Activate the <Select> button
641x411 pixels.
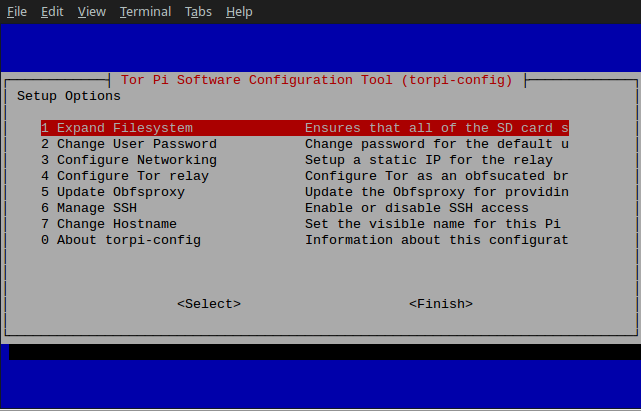coord(209,304)
